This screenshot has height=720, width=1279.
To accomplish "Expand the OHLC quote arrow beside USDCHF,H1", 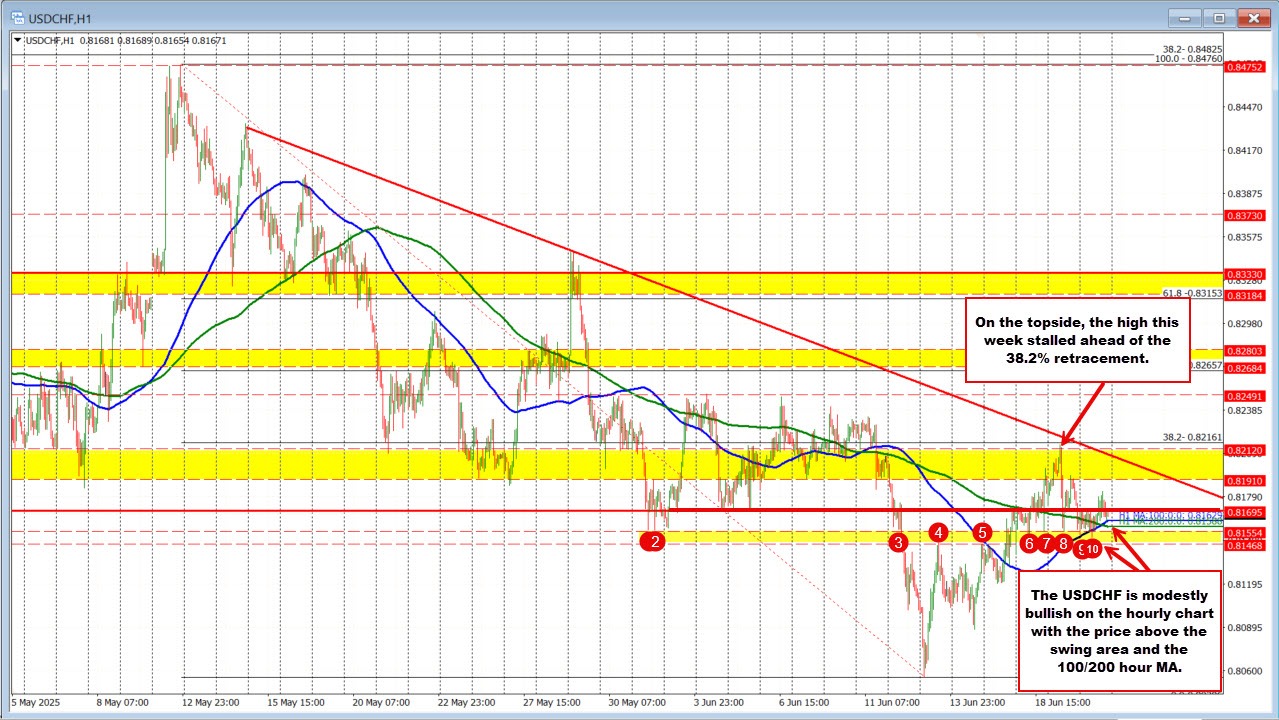I will 17,40.
